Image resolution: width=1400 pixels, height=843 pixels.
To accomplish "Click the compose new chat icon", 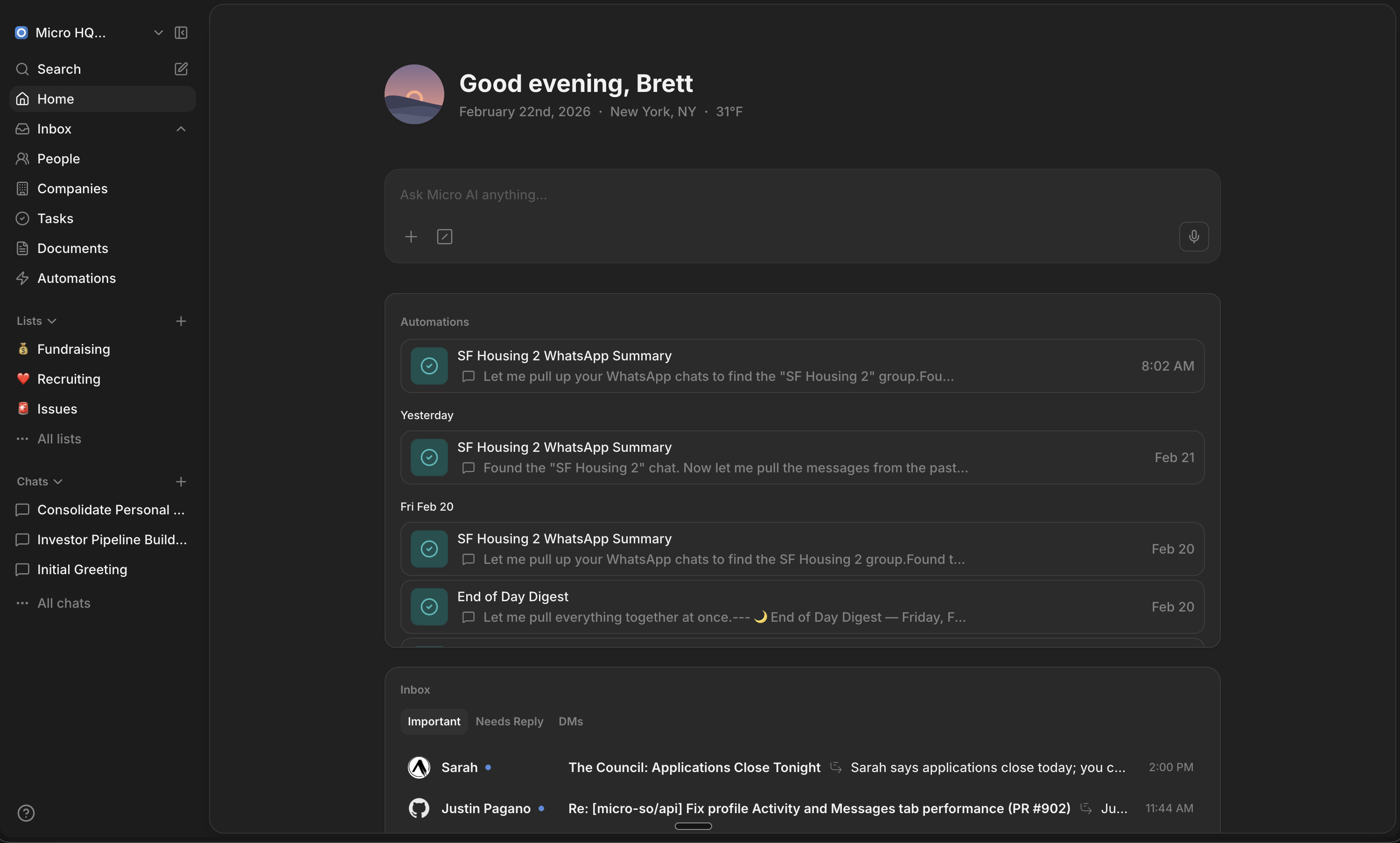I will pos(181,69).
